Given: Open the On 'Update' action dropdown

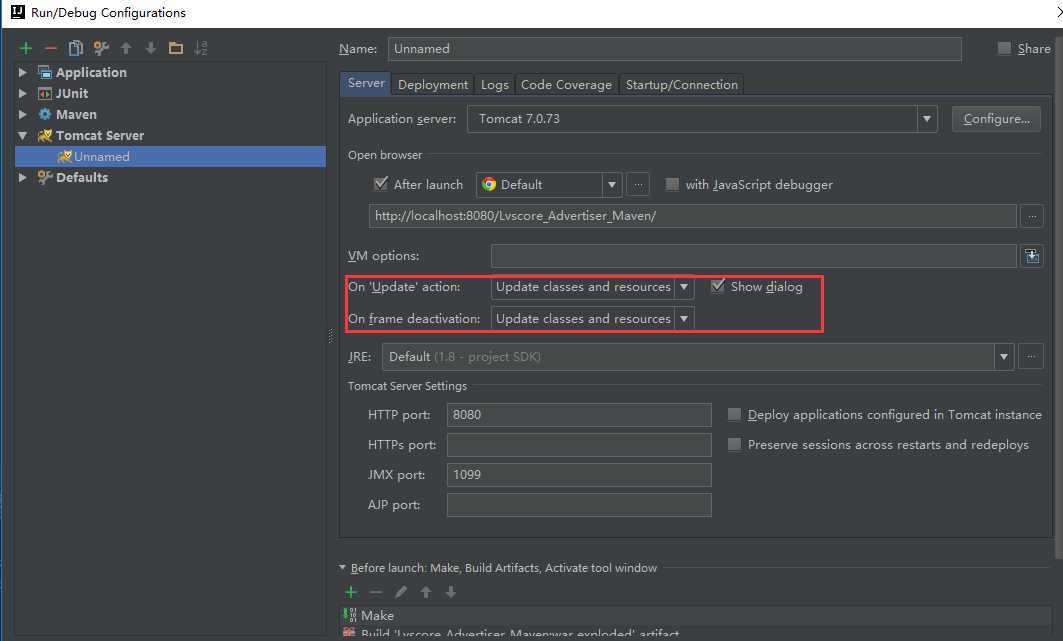Looking at the screenshot, I should 592,287.
